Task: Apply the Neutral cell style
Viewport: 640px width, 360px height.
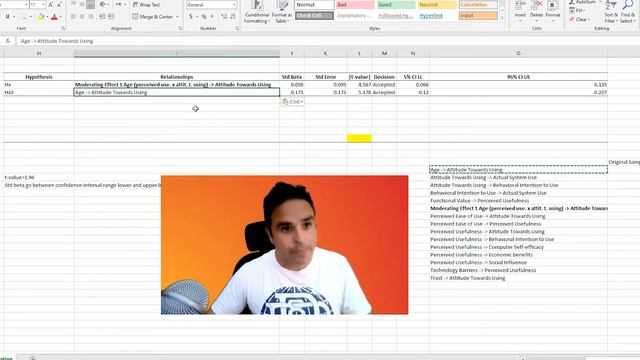Action: click(x=437, y=4)
